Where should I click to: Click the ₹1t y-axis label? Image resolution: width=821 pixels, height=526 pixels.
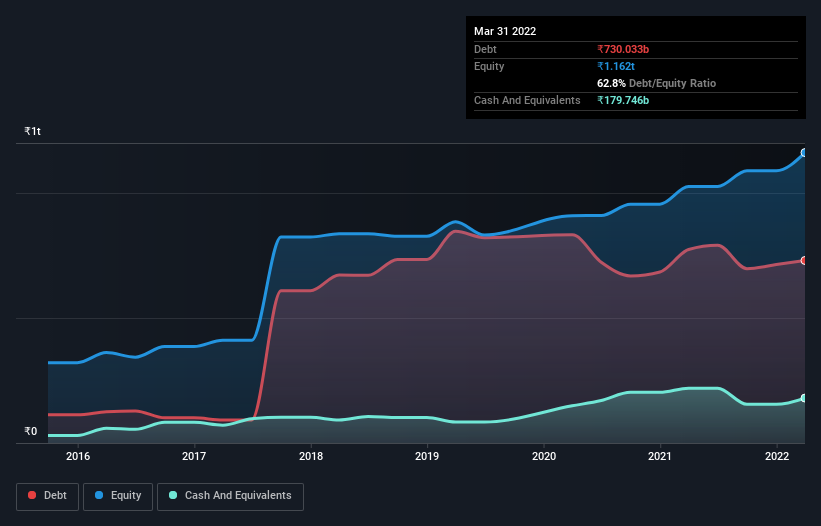(32, 131)
